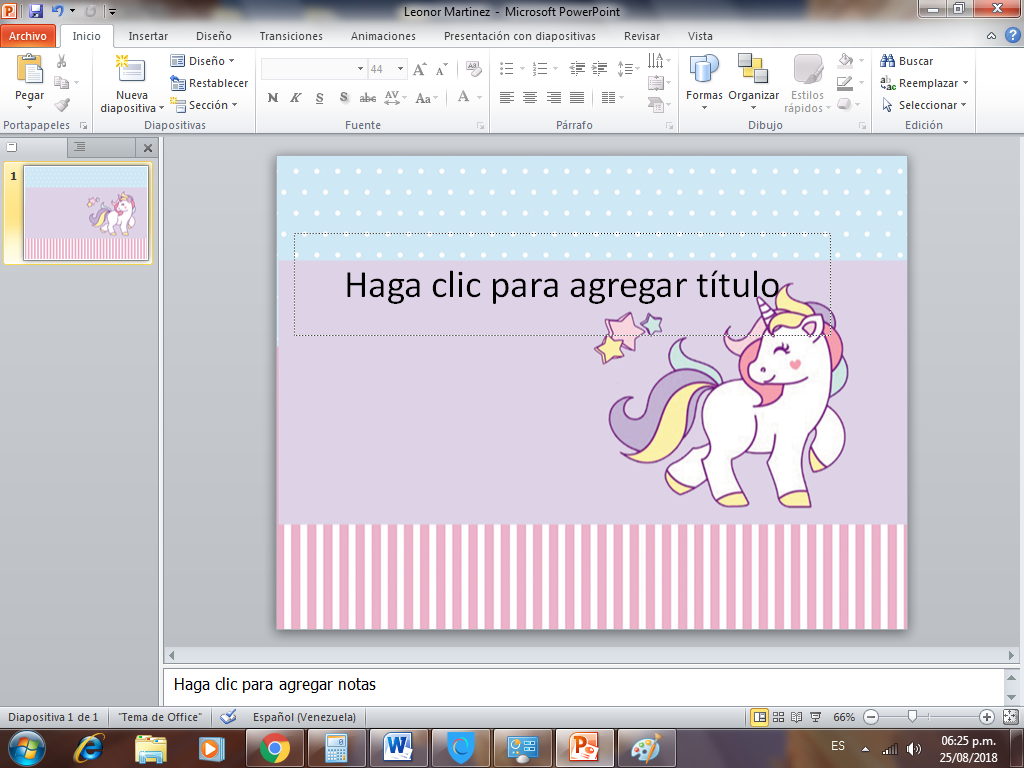
Task: Click the zoom in plus button
Action: click(987, 717)
